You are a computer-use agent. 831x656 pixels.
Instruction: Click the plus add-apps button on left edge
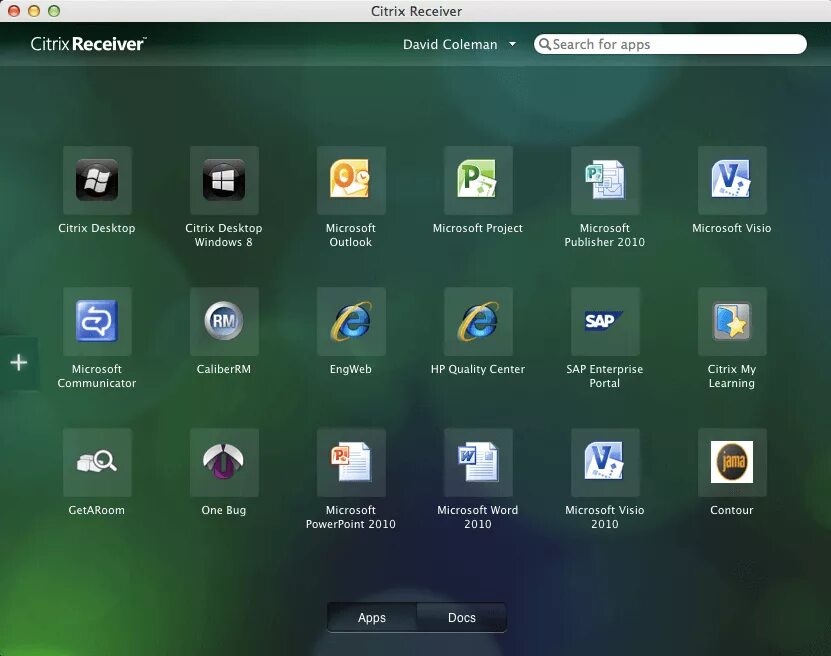(19, 363)
